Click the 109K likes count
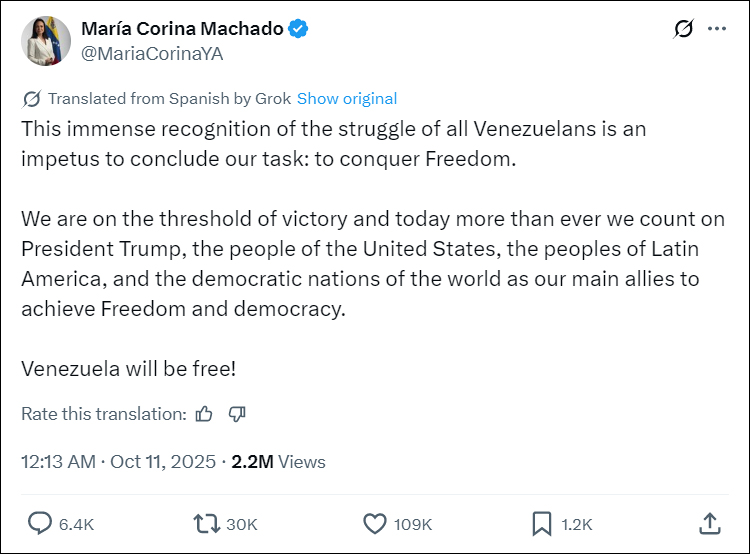 (412, 524)
